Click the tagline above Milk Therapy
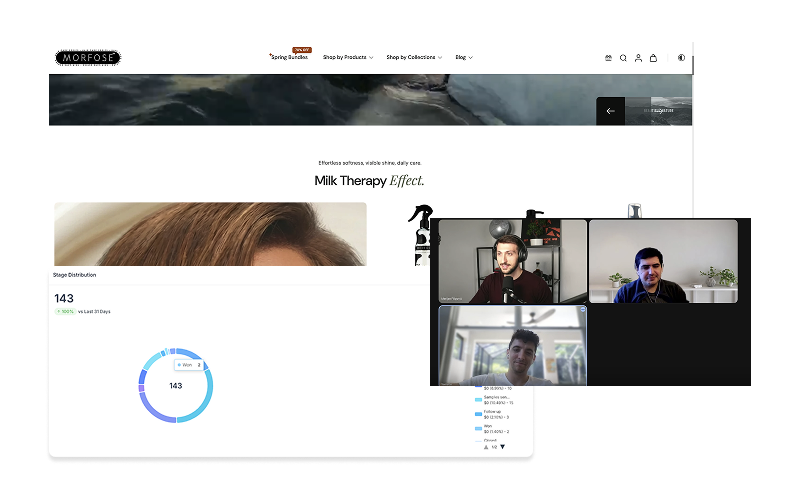 coord(370,163)
